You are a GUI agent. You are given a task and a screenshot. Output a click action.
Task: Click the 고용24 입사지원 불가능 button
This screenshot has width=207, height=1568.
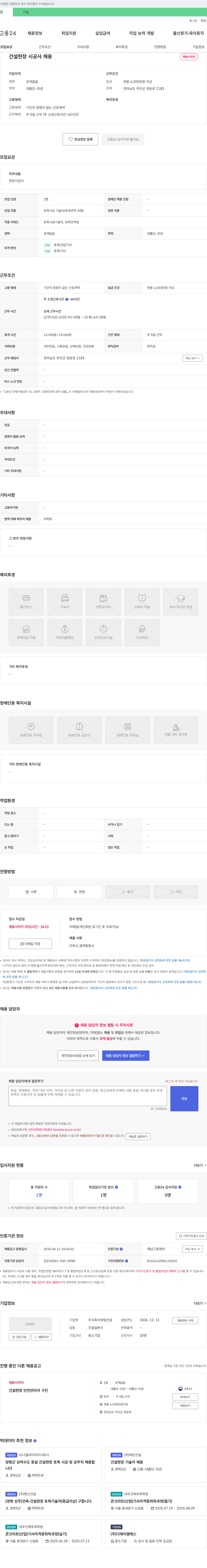pyautogui.click(x=123, y=139)
